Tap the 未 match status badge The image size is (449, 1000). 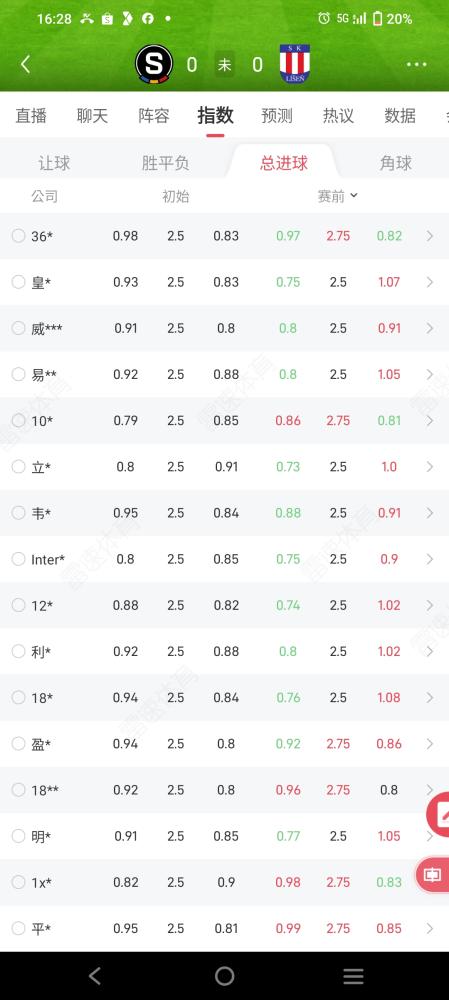pyautogui.click(x=224, y=64)
